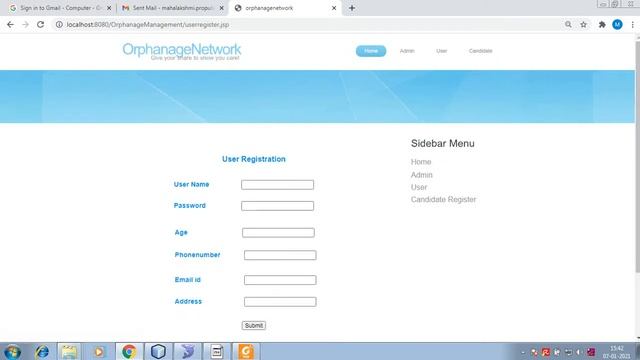This screenshot has width=640, height=360.
Task: Open the Chrome profile avatar M
Action: (617, 24)
